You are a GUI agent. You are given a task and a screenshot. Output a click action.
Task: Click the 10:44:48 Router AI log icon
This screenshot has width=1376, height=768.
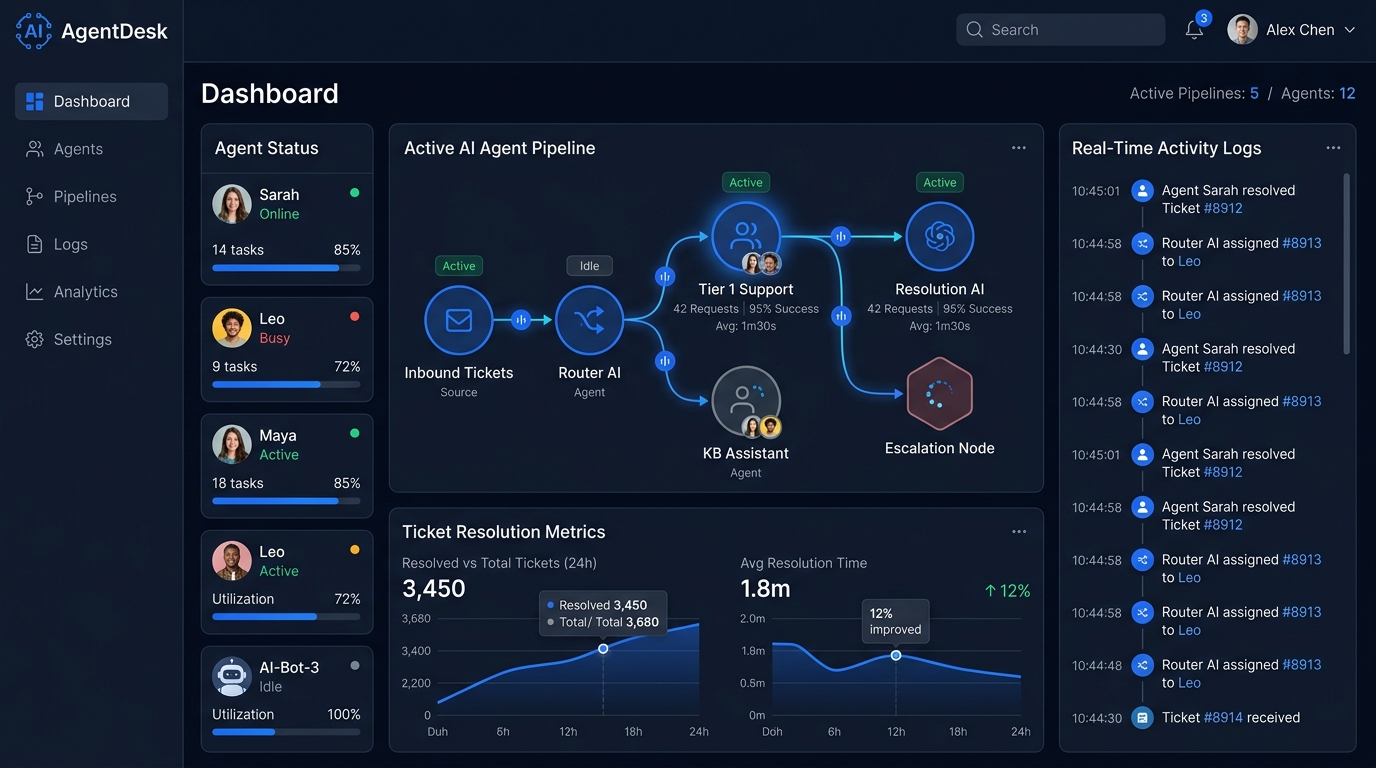point(1142,665)
